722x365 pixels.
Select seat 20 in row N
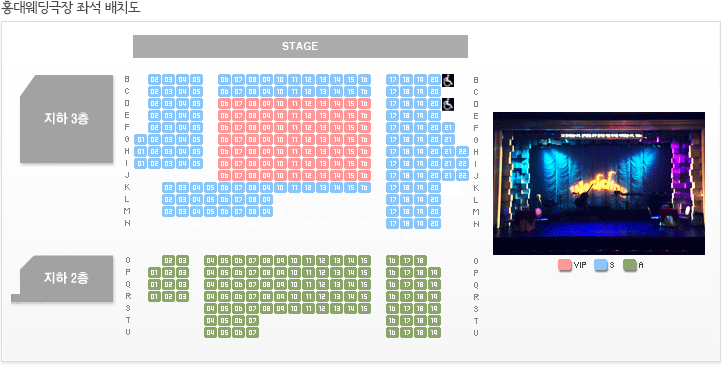pos(434,224)
